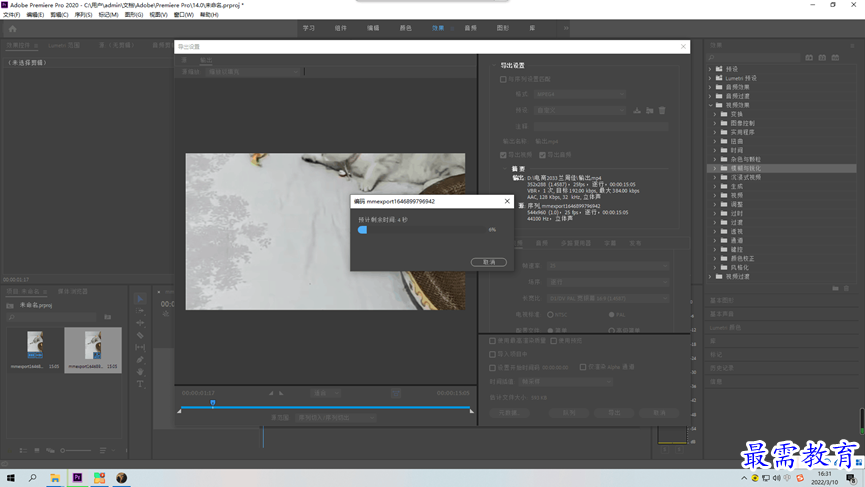Click the save preset icon

click(637, 110)
